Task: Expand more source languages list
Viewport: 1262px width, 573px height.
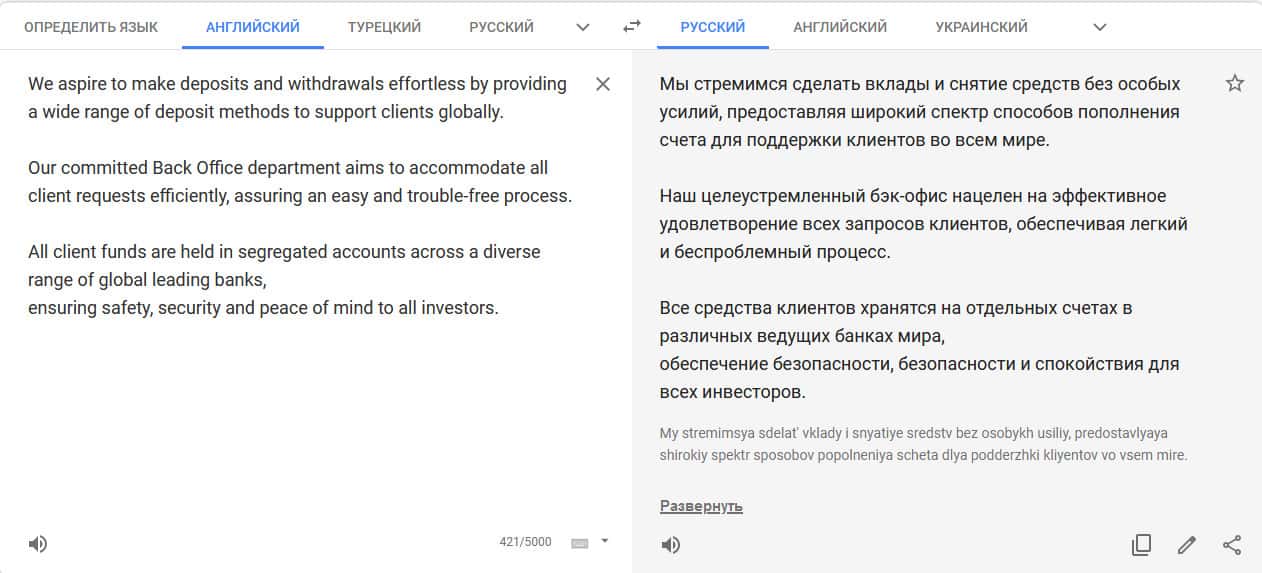Action: [x=583, y=27]
